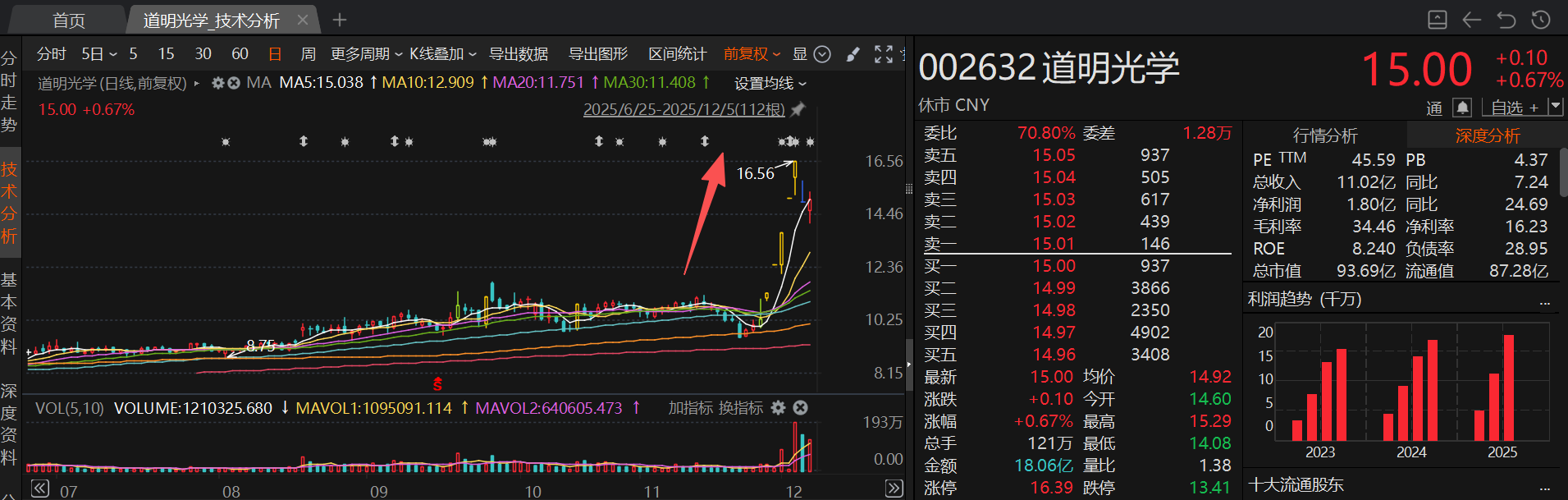
Task: Open the 分时走势 side tab
Action: [9, 91]
